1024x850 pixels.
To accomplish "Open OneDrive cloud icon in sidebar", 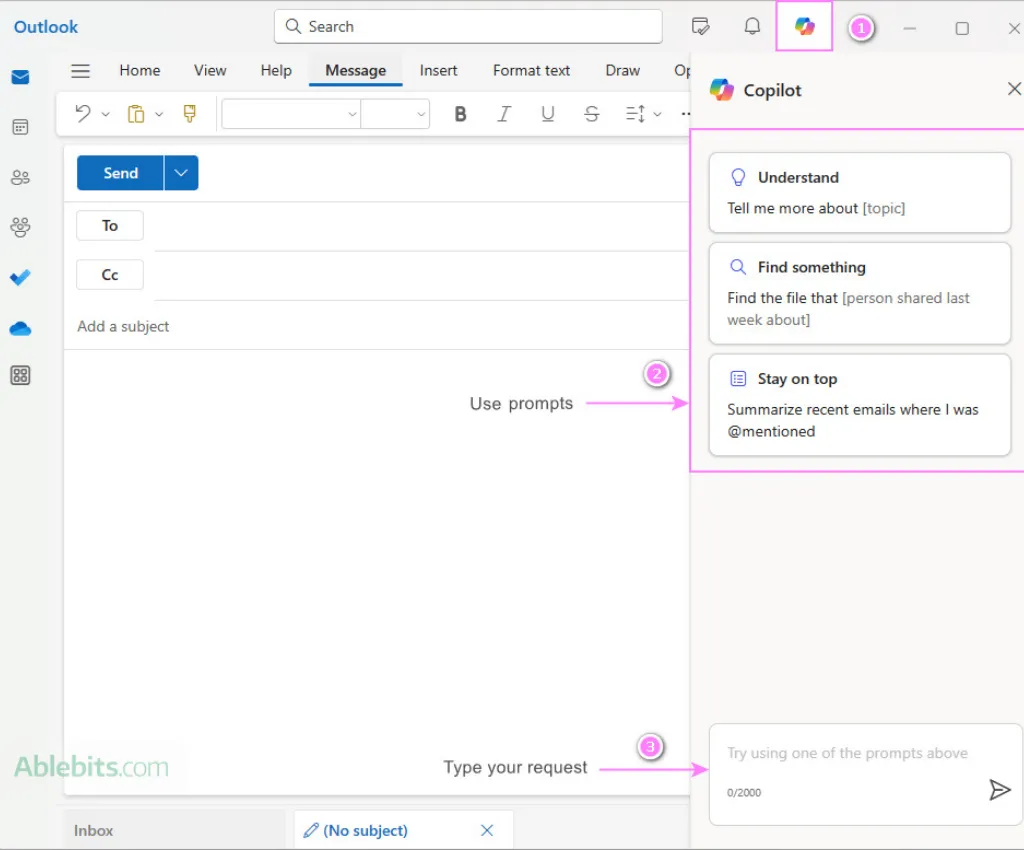I will pos(20,328).
